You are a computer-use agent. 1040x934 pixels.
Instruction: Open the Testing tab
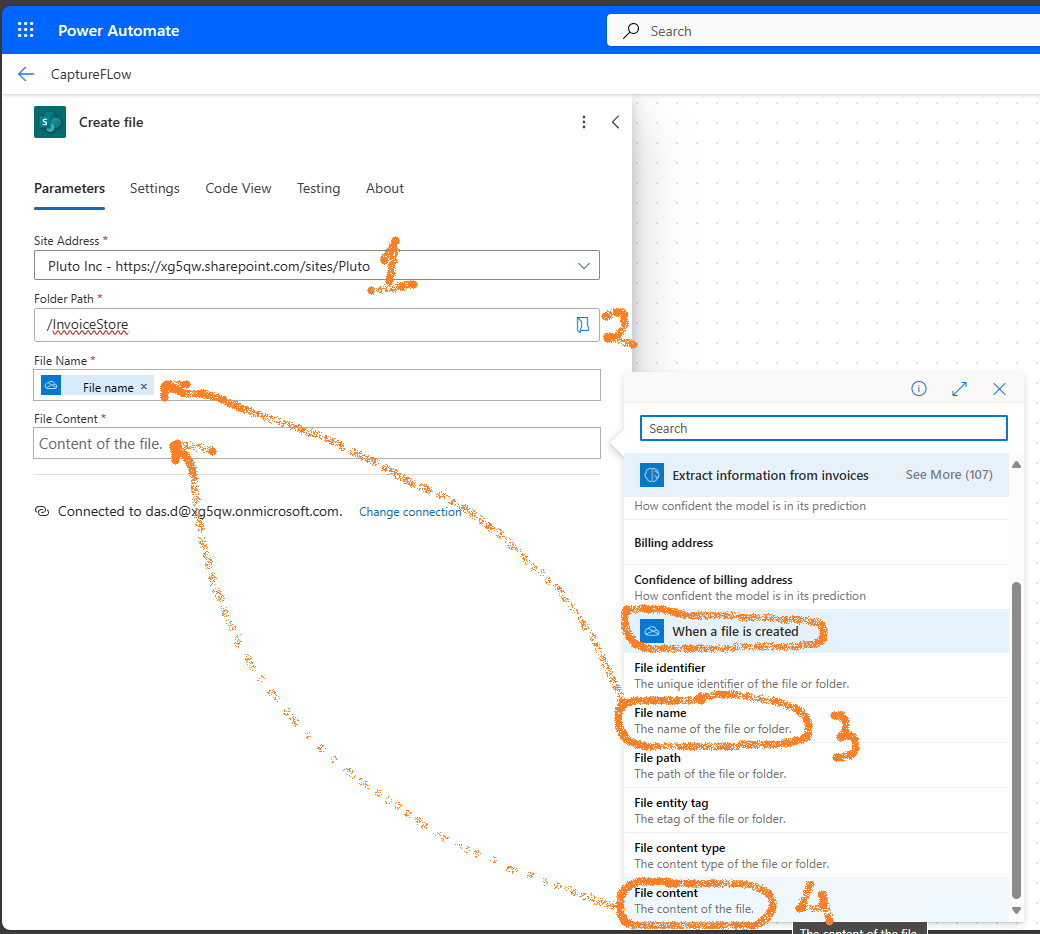(x=318, y=188)
